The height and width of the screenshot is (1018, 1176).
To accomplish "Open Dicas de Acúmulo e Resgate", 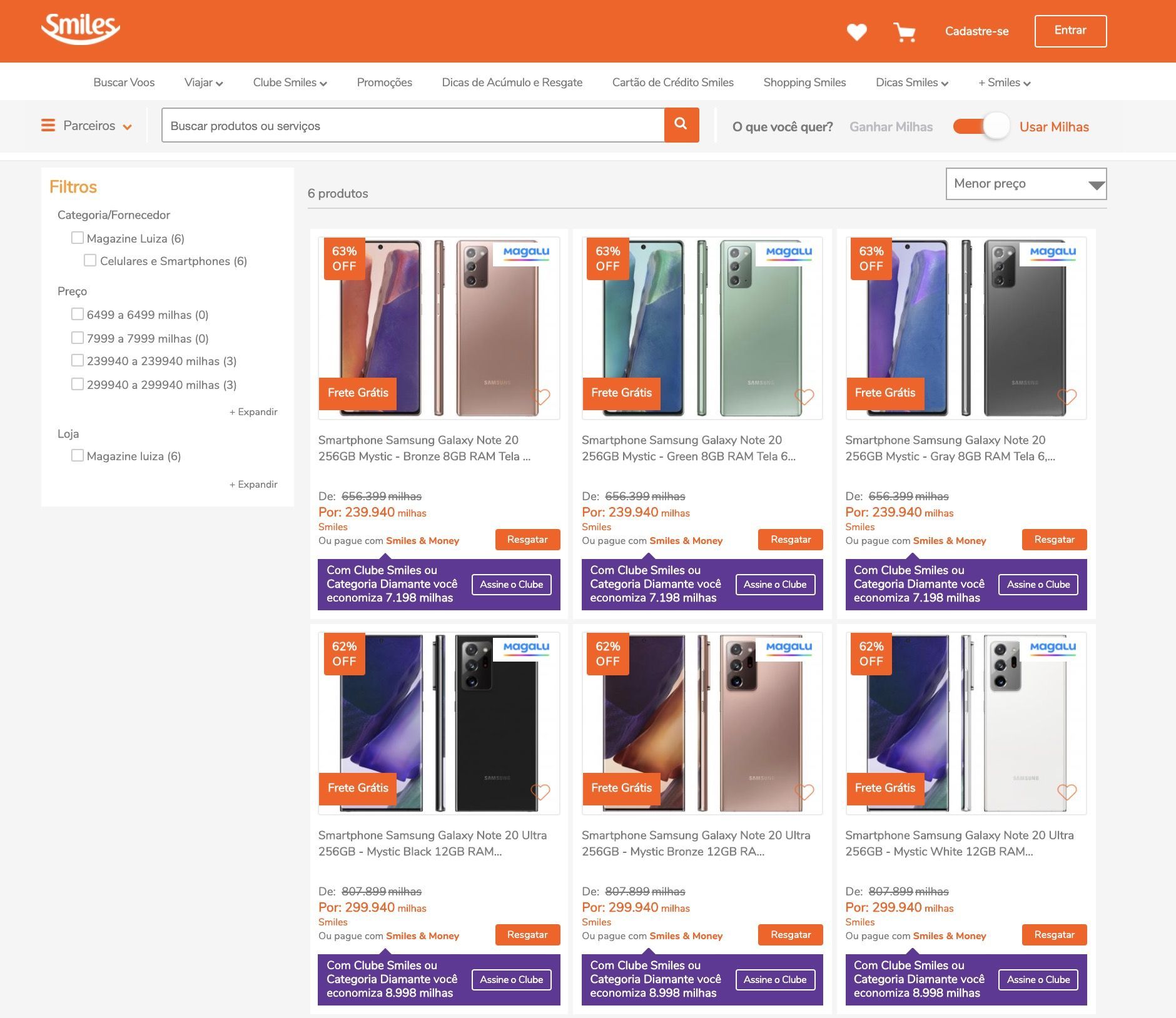I will (x=512, y=83).
